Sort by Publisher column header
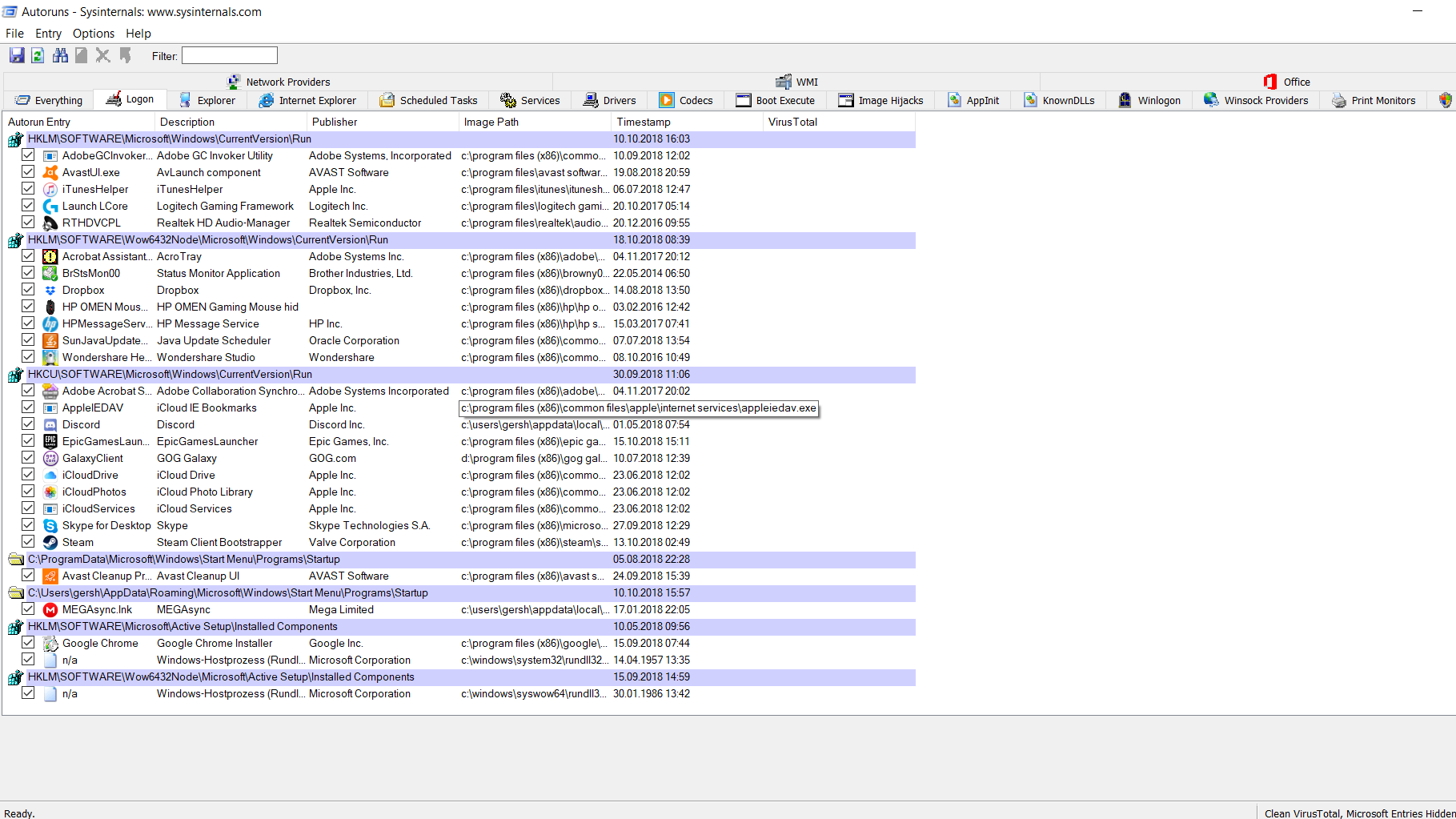 point(383,122)
